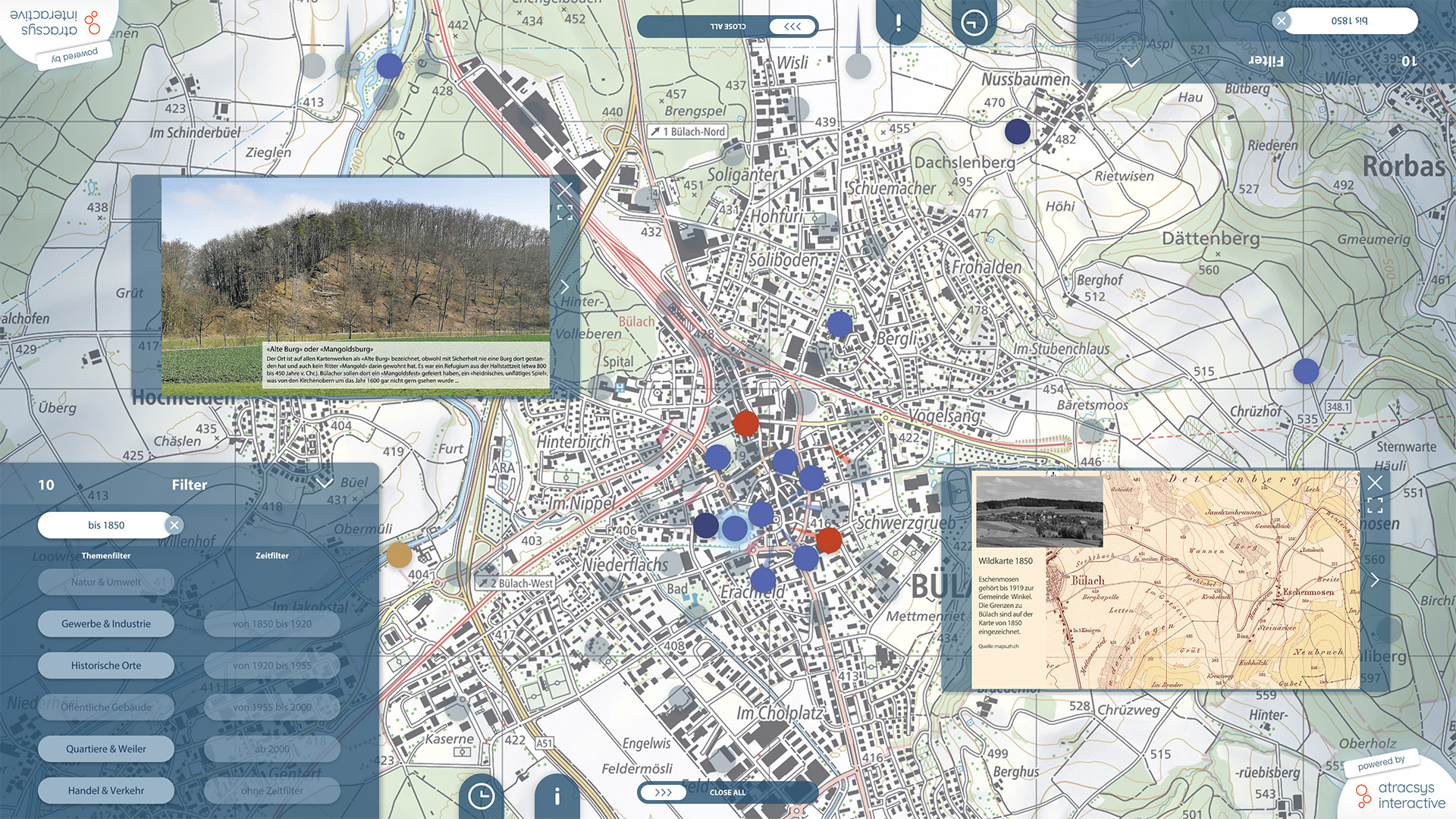Click the Filter heading in the bottom-left panel
The image size is (1456, 819).
(x=190, y=485)
